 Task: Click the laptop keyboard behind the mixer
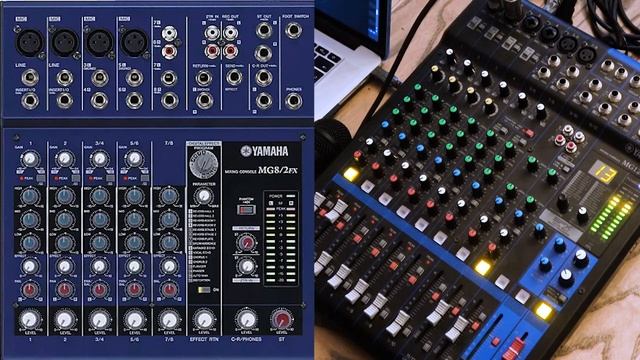(x=327, y=60)
